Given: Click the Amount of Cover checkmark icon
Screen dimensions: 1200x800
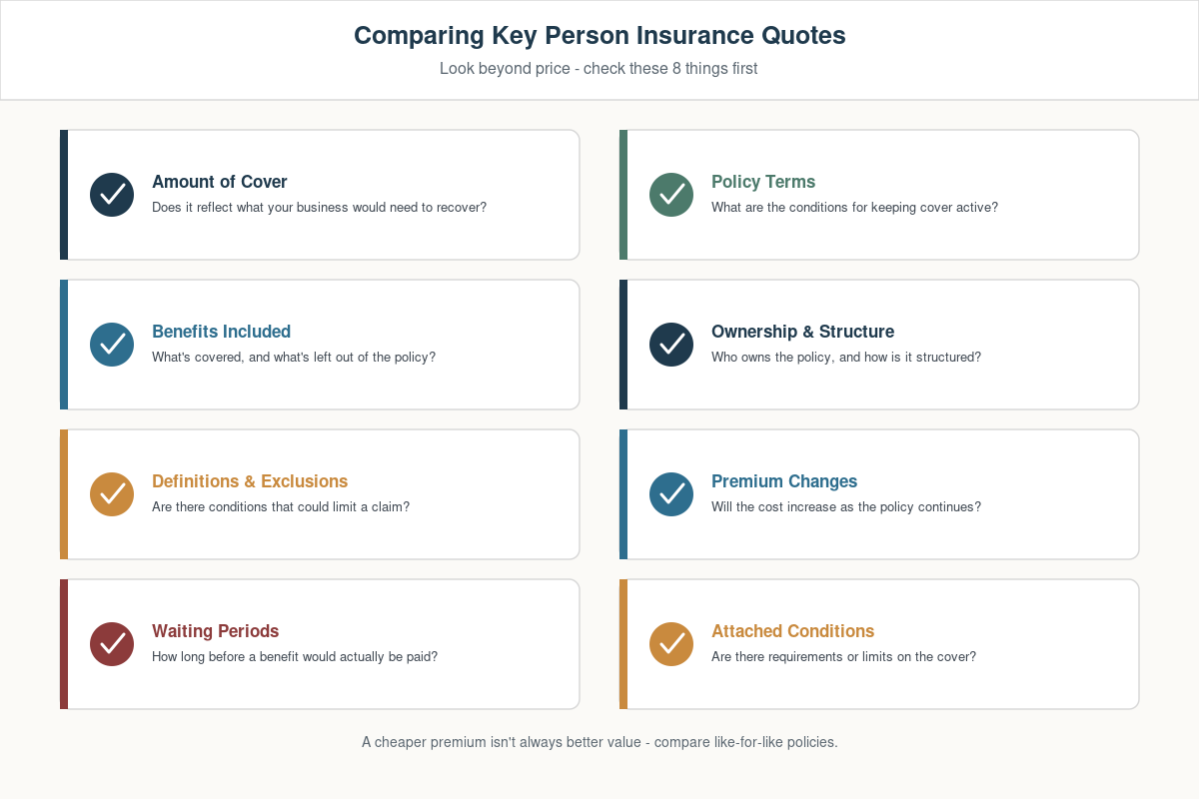Looking at the screenshot, I should click(112, 195).
